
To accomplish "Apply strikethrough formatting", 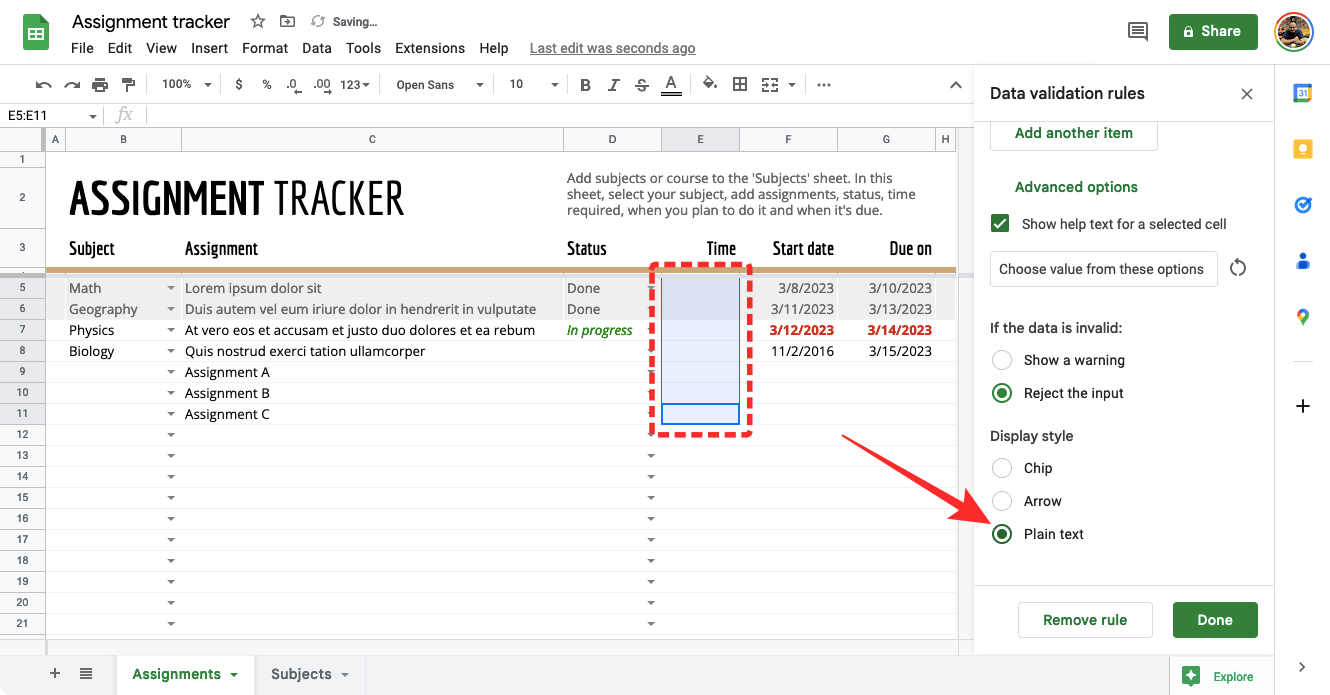I will tap(641, 85).
